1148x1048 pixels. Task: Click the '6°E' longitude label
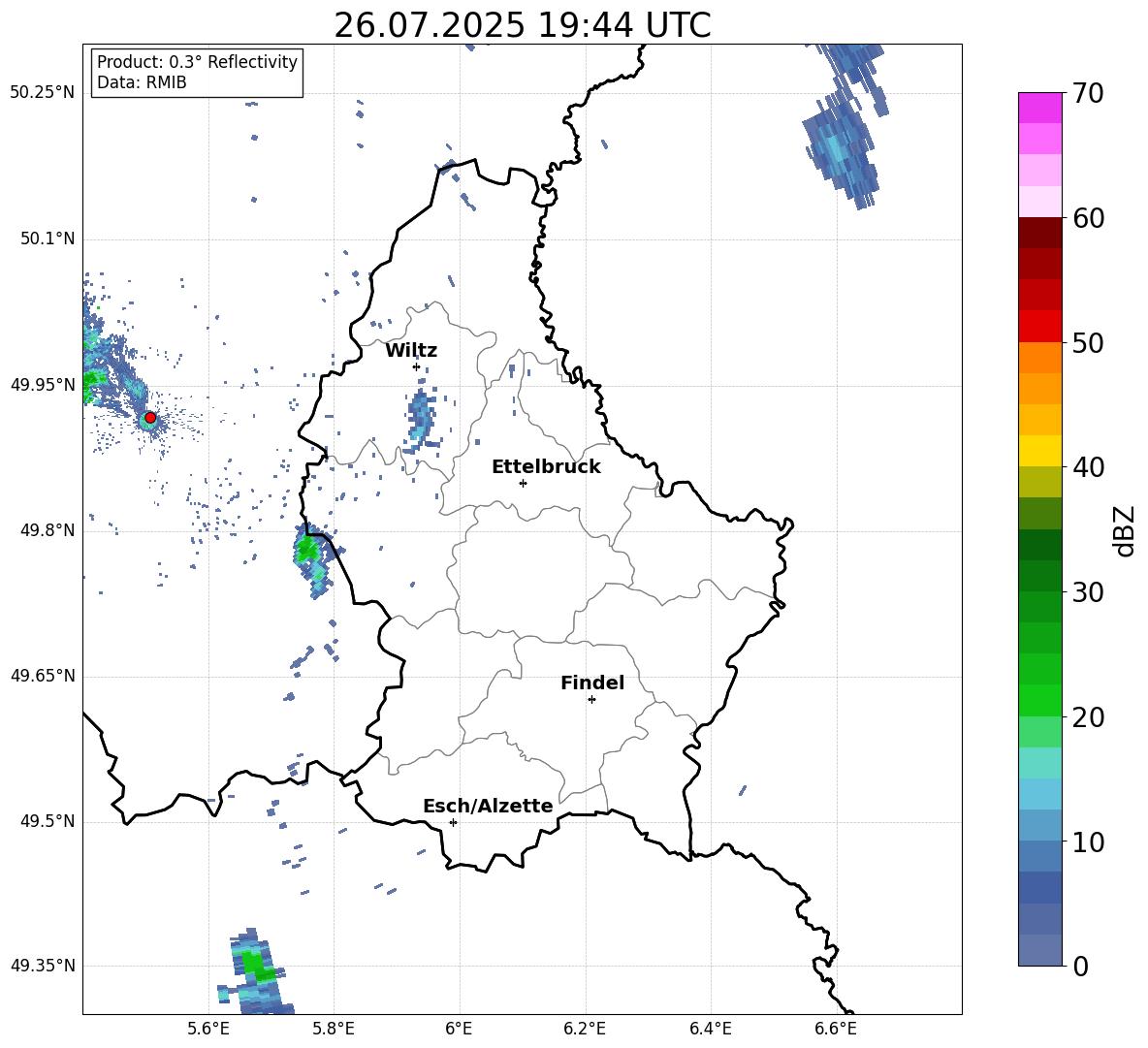click(459, 1029)
